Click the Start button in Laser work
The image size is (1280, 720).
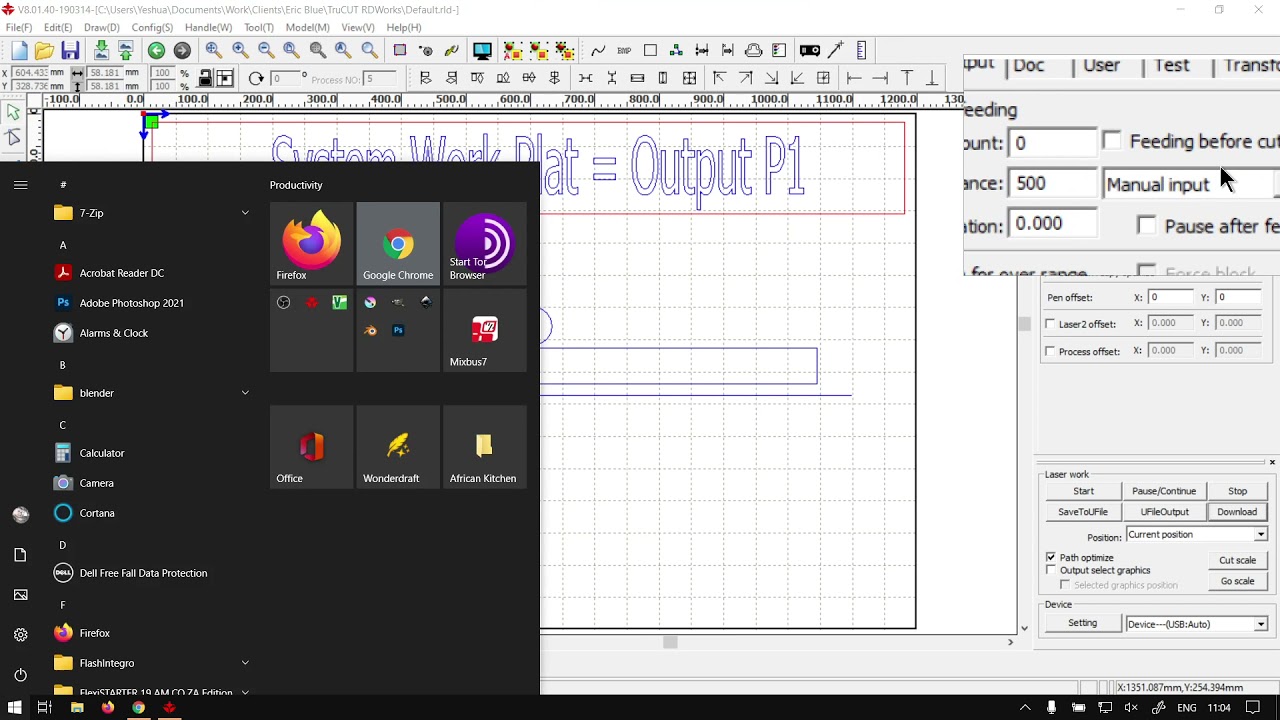1083,492
